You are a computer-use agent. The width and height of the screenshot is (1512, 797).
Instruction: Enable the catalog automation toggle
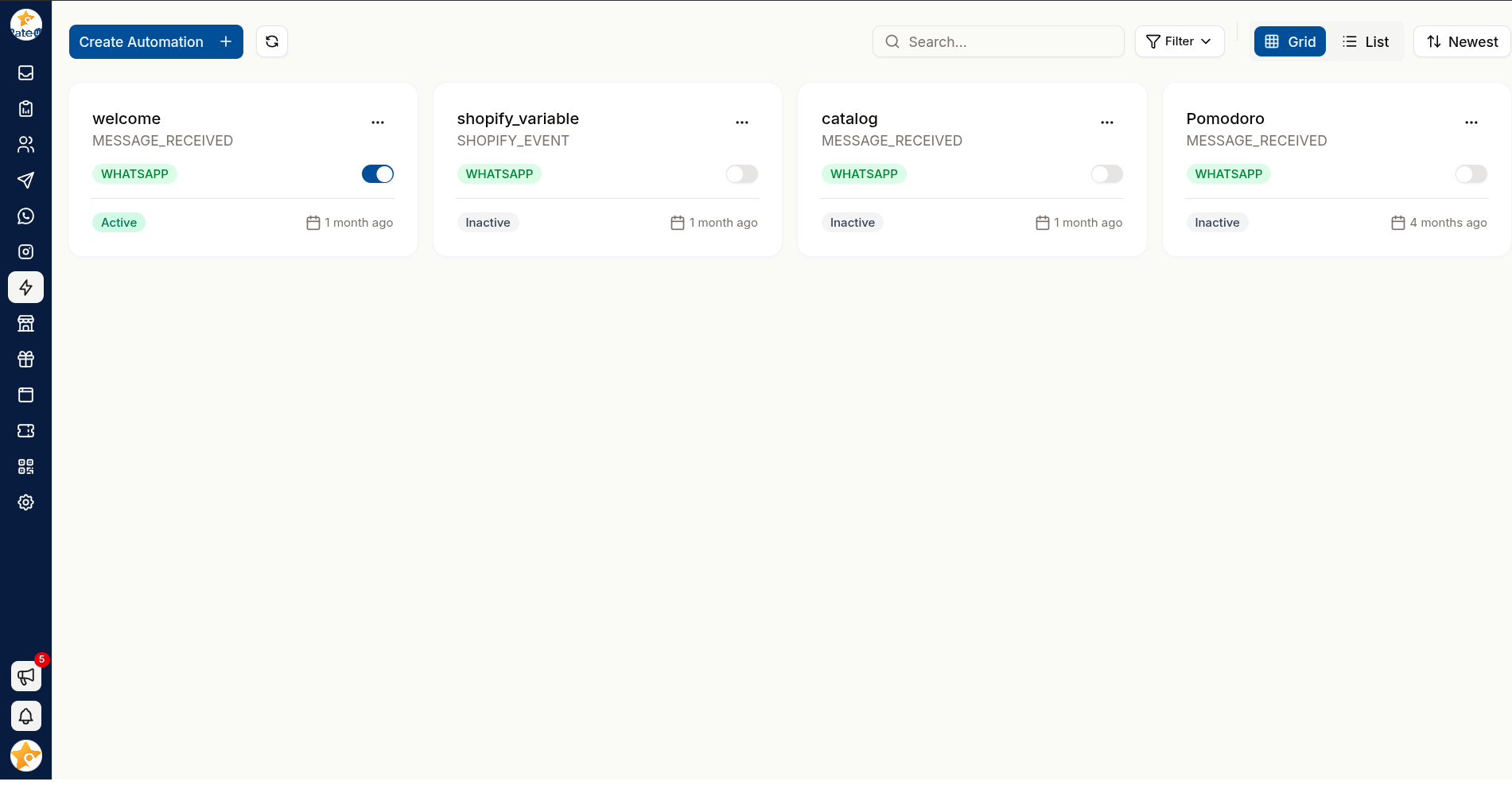(x=1107, y=174)
